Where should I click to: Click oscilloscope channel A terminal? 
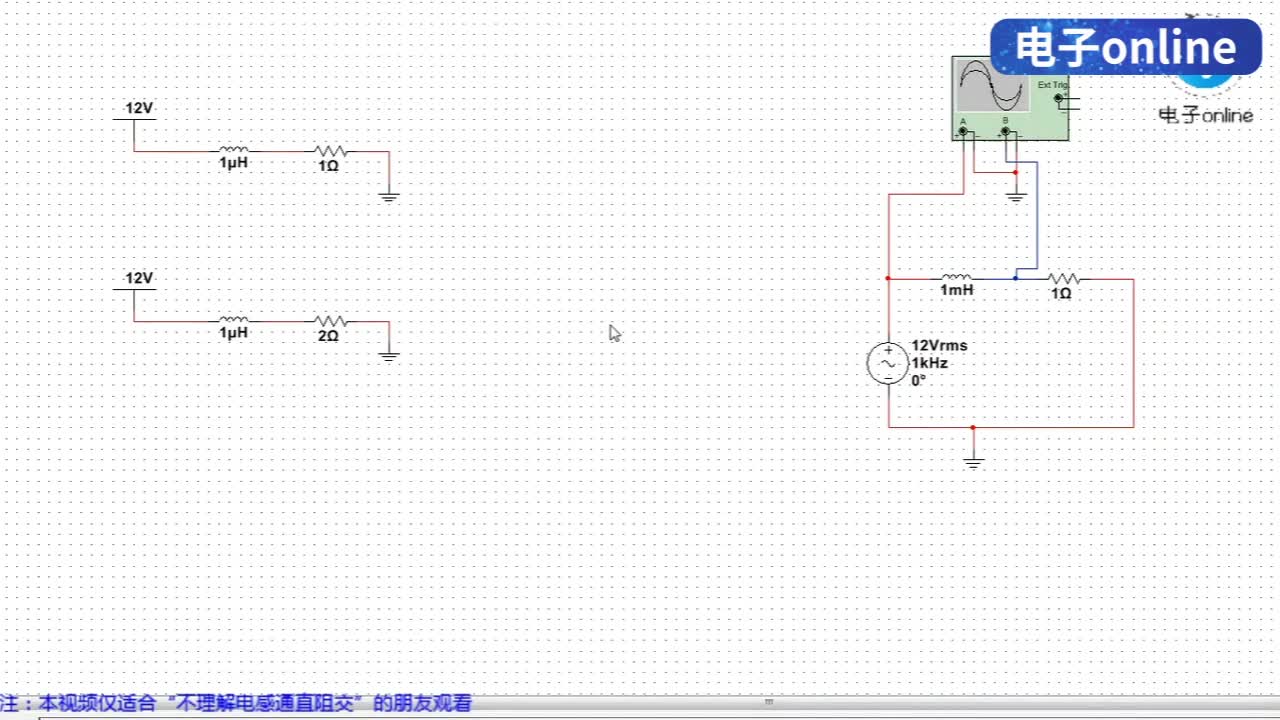[962, 130]
